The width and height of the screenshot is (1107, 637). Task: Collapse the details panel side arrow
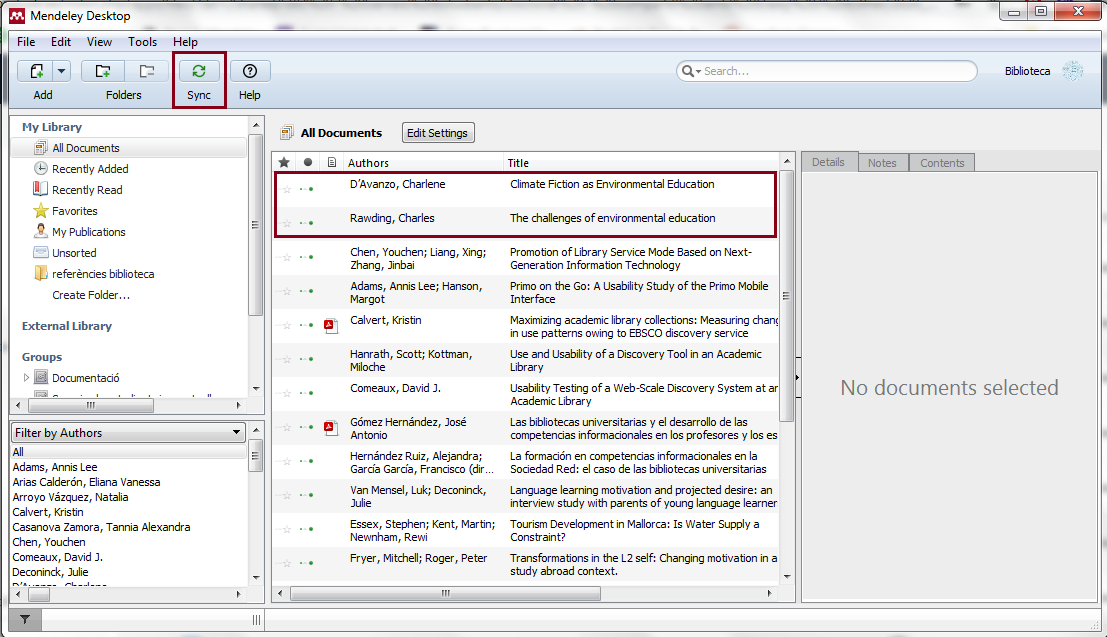click(x=797, y=377)
